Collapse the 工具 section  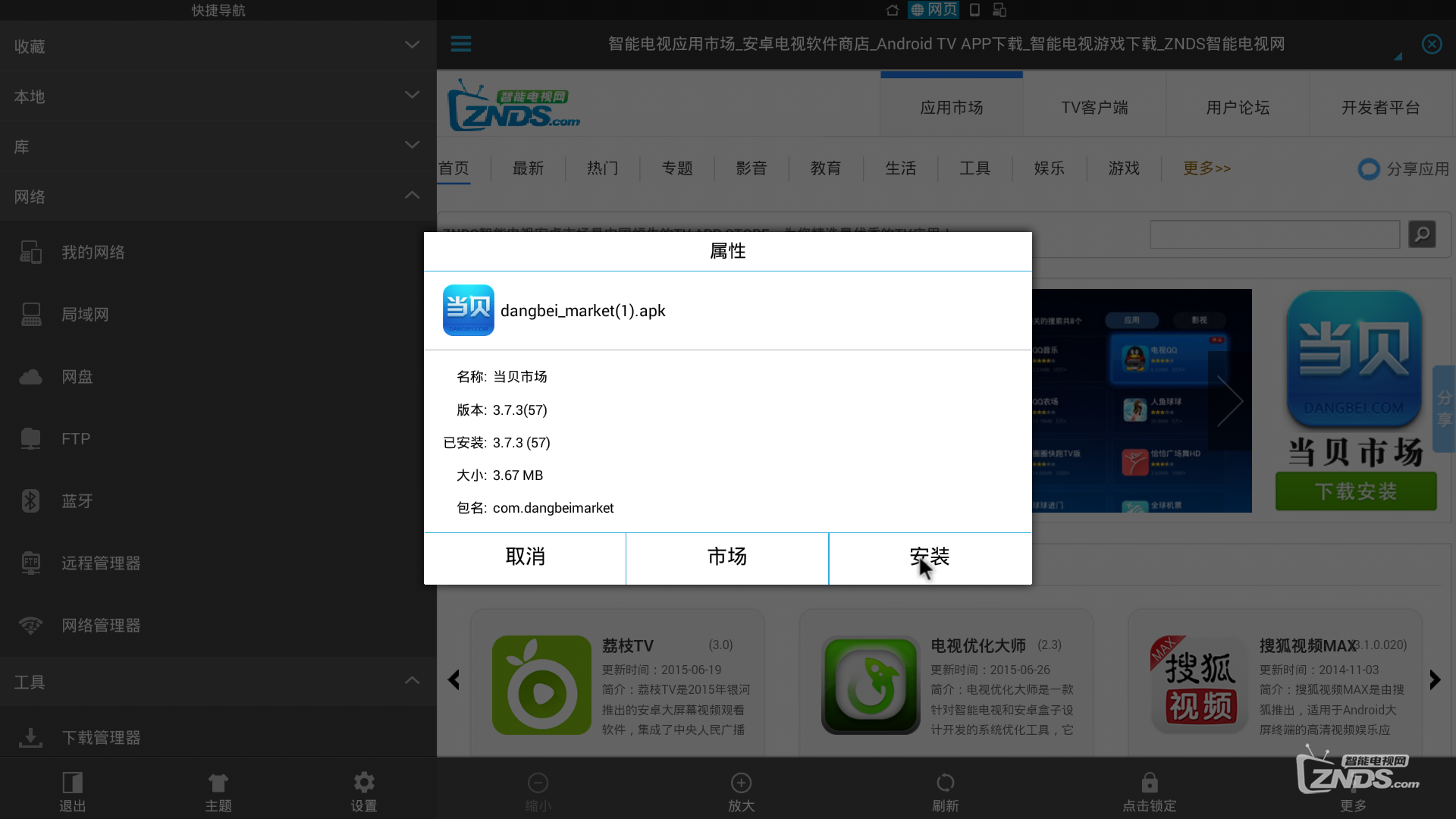(218, 681)
